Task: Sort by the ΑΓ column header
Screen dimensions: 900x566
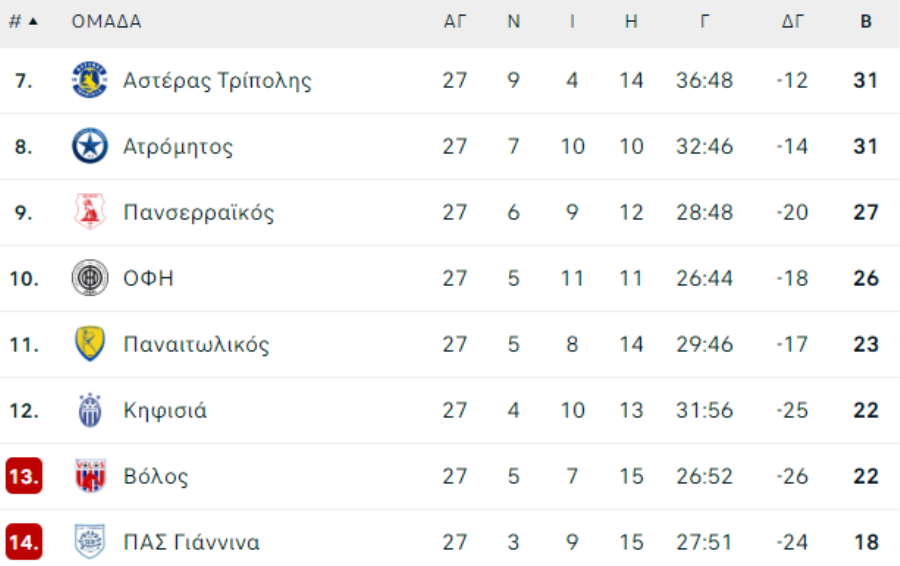Action: pyautogui.click(x=454, y=22)
